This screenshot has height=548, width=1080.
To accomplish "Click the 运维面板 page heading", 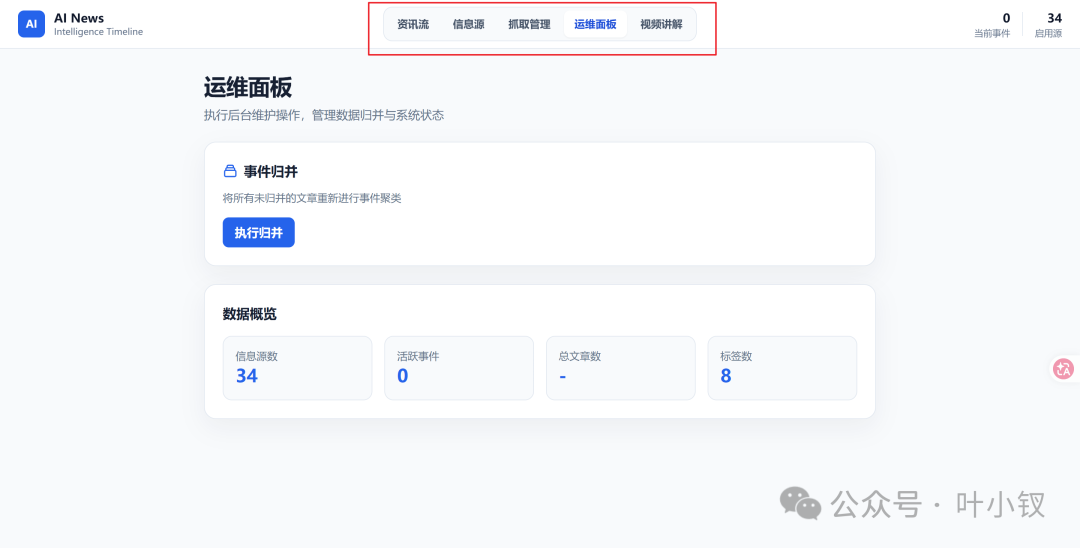I will [x=248, y=88].
